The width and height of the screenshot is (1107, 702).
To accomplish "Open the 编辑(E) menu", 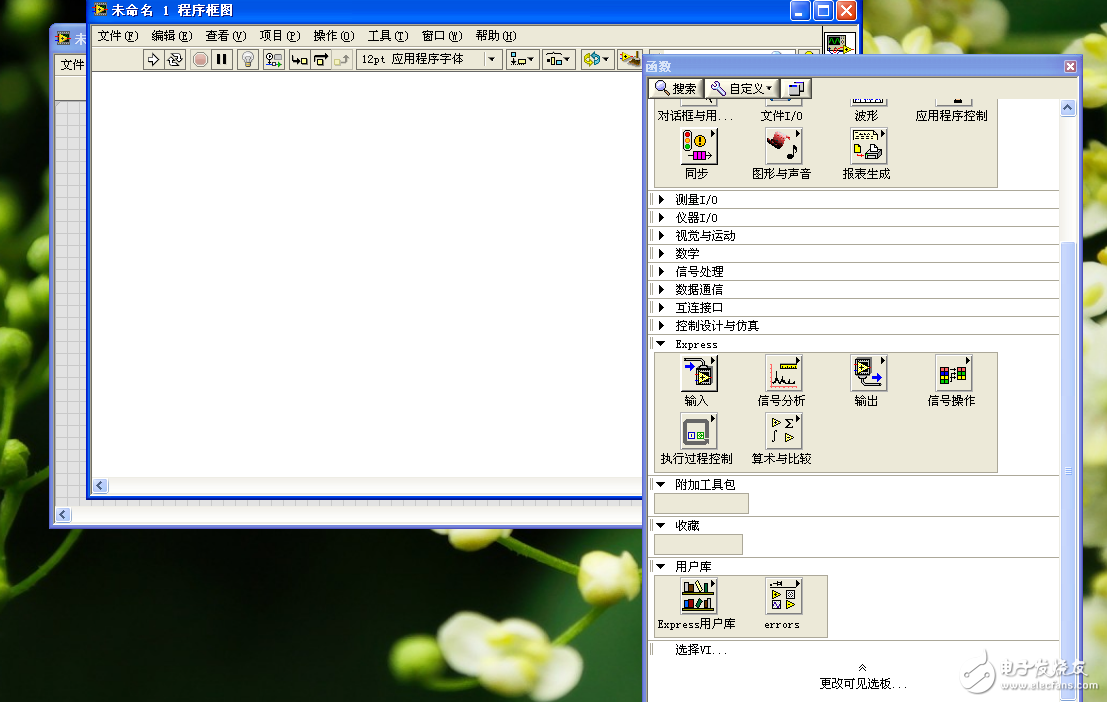I will click(172, 36).
